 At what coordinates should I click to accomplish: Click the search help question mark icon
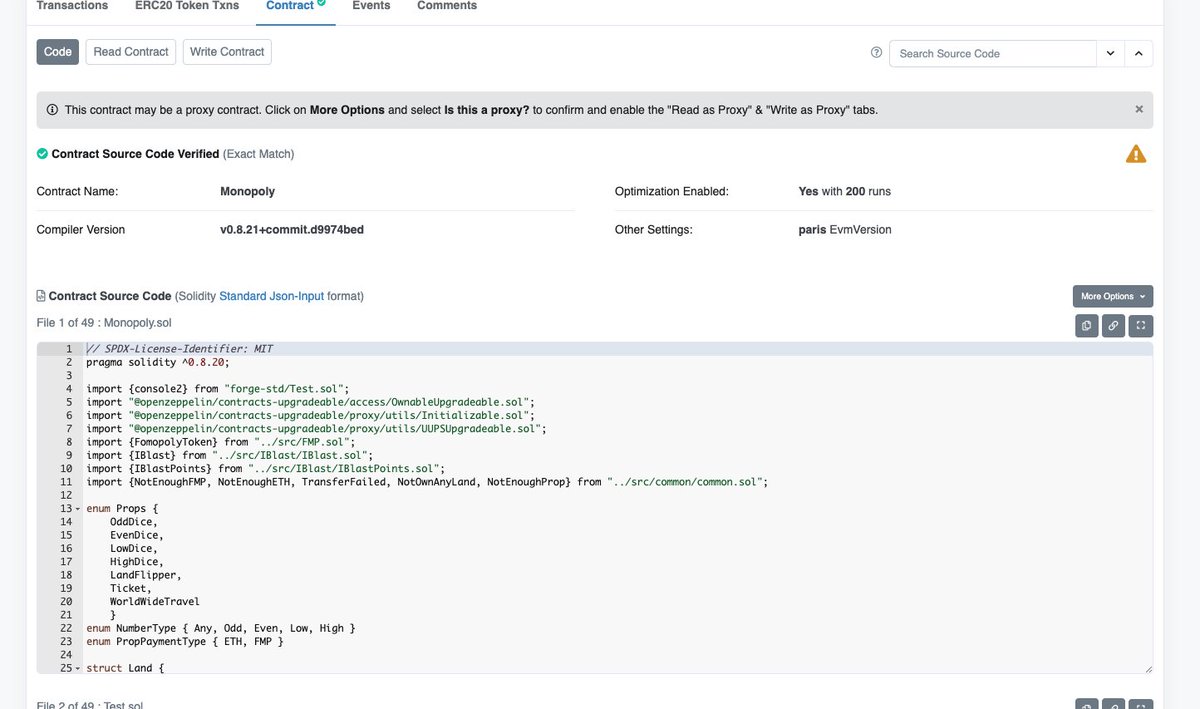pyautogui.click(x=874, y=53)
